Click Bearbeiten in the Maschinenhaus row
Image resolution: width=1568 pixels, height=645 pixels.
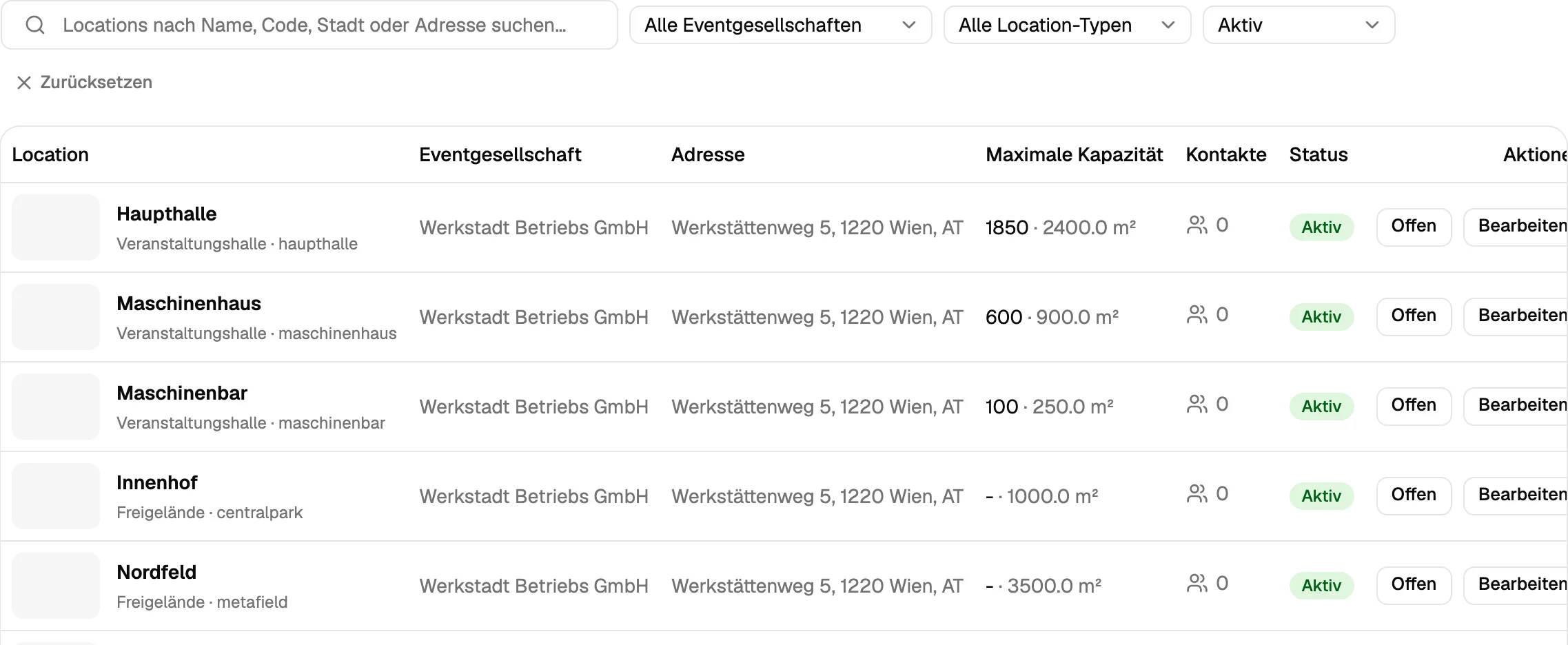pos(1516,316)
